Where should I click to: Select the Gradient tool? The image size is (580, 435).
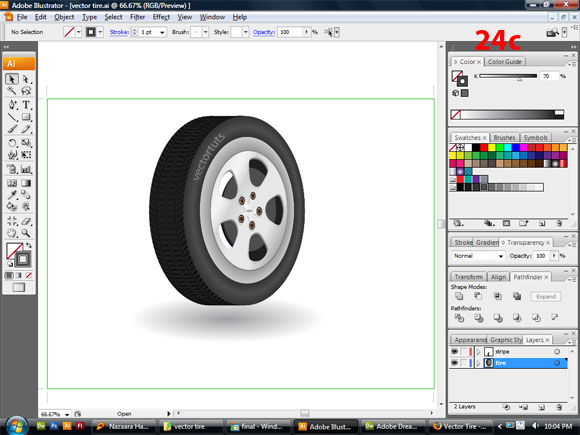click(x=26, y=183)
